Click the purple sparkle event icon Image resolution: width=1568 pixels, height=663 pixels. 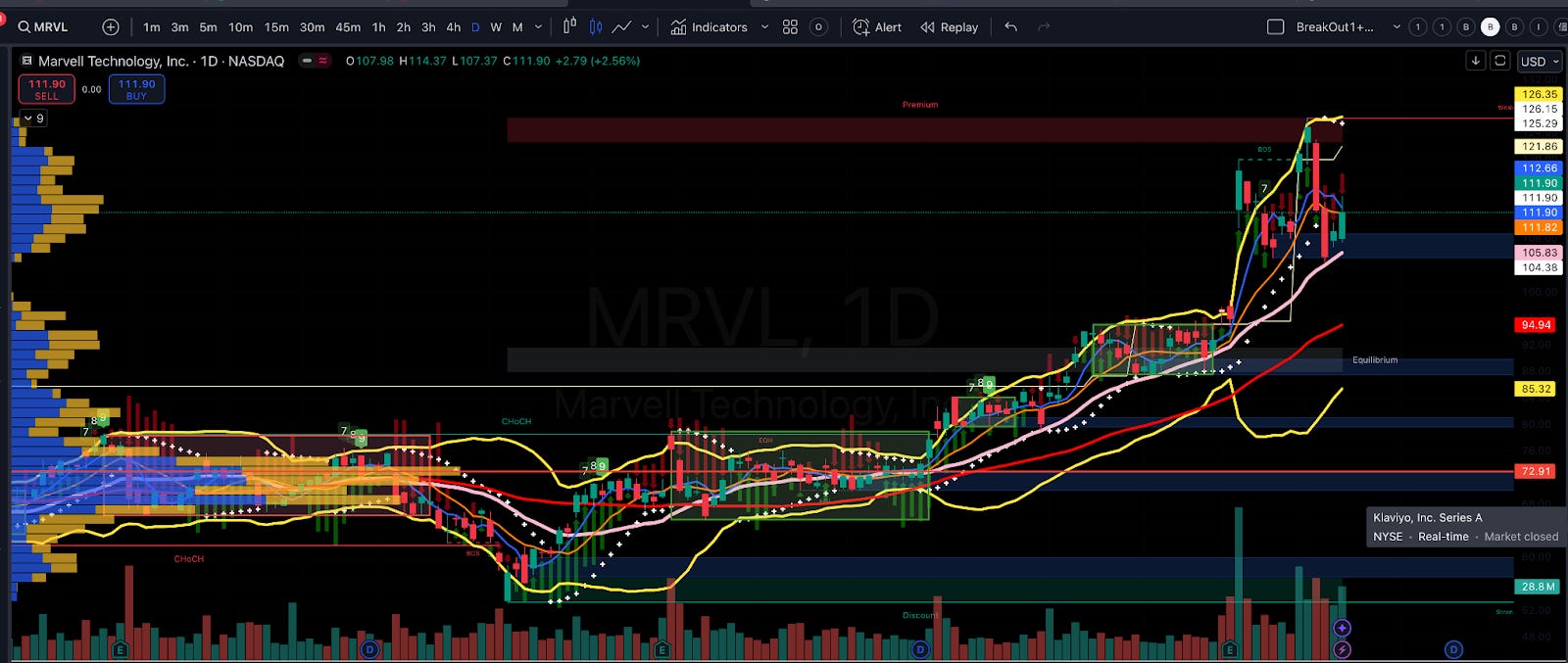1342,628
